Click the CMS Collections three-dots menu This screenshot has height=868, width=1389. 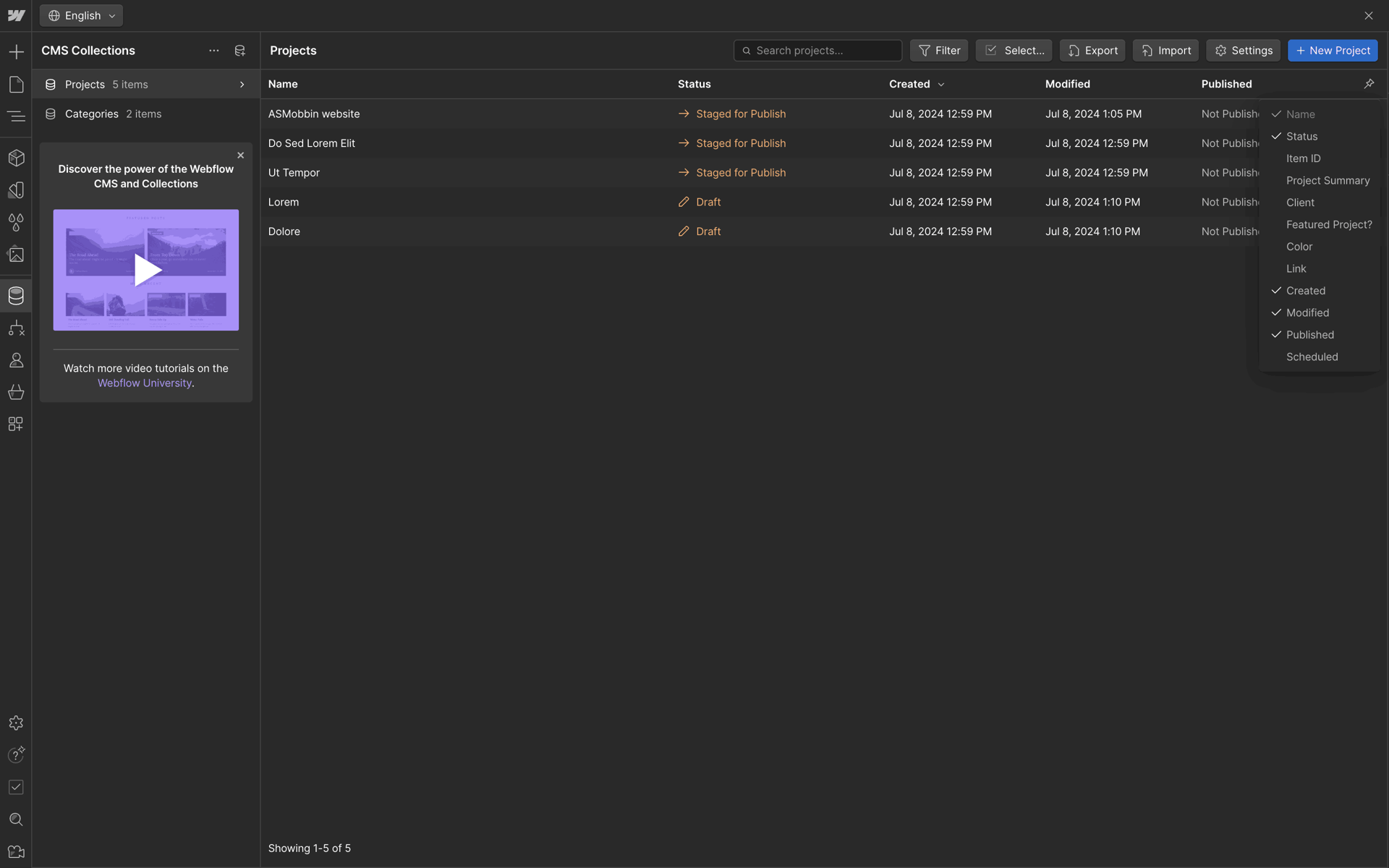coord(213,51)
